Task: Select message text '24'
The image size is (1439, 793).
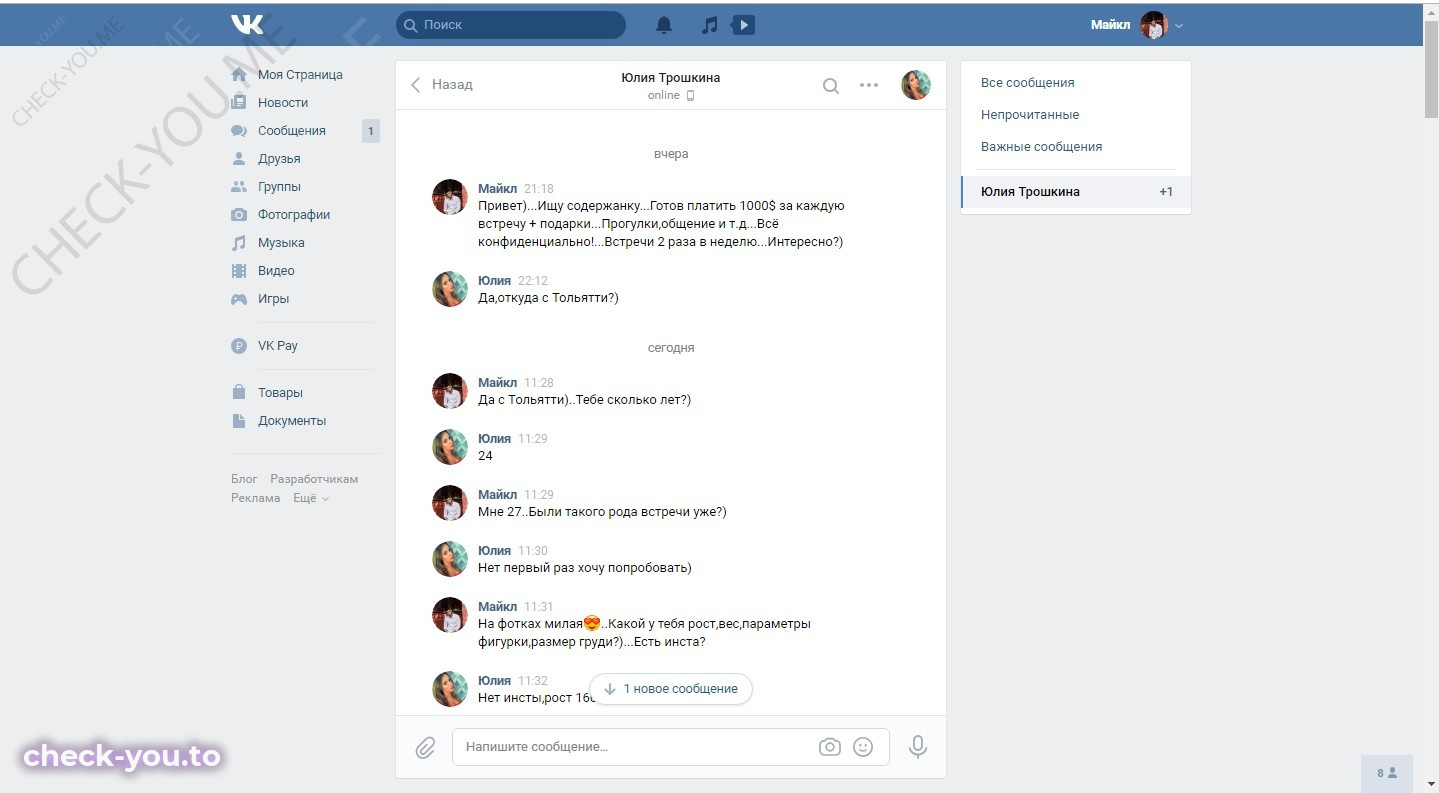Action: [485, 456]
